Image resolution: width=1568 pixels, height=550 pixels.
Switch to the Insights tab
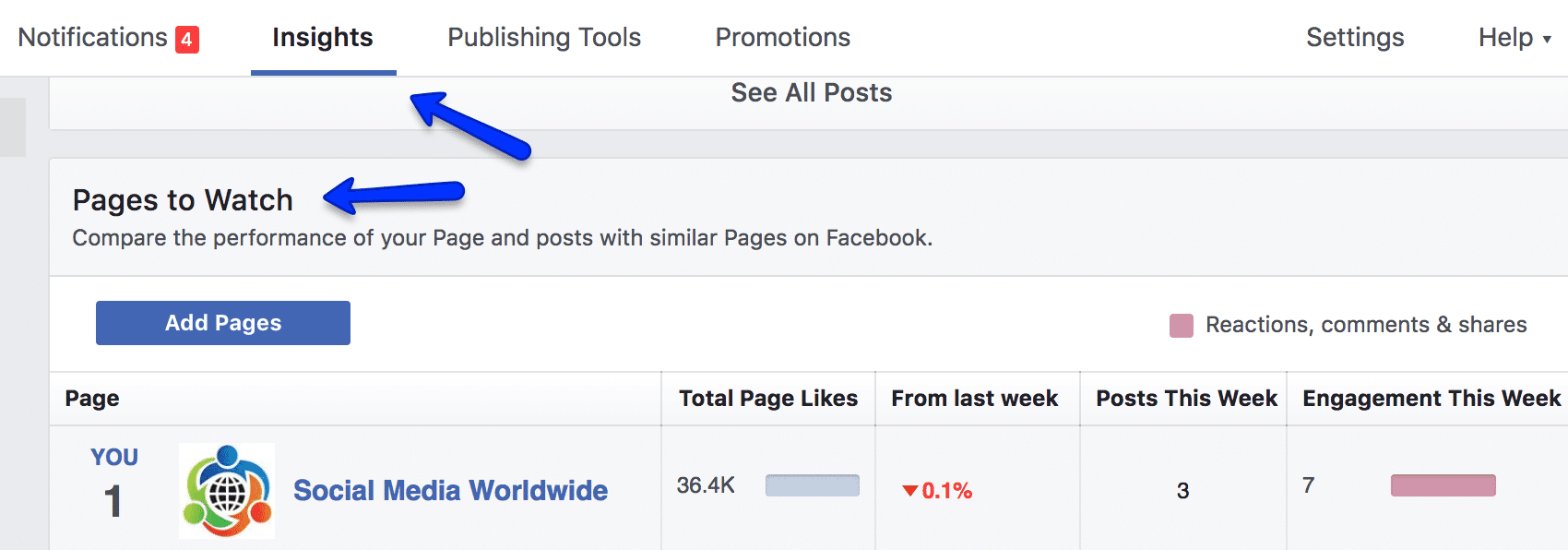pyautogui.click(x=323, y=38)
